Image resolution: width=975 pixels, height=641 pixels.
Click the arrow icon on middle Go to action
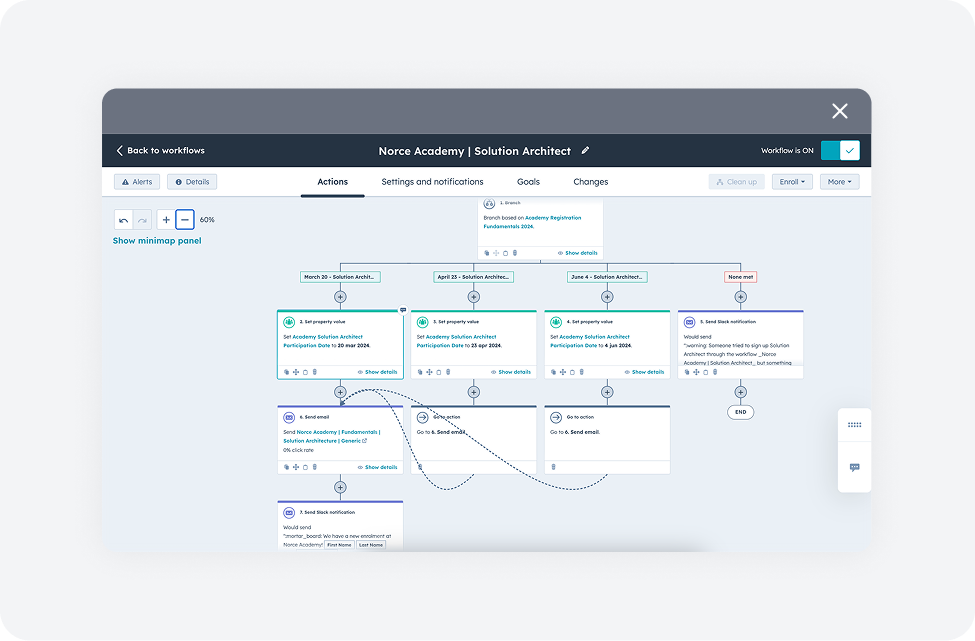coord(422,417)
